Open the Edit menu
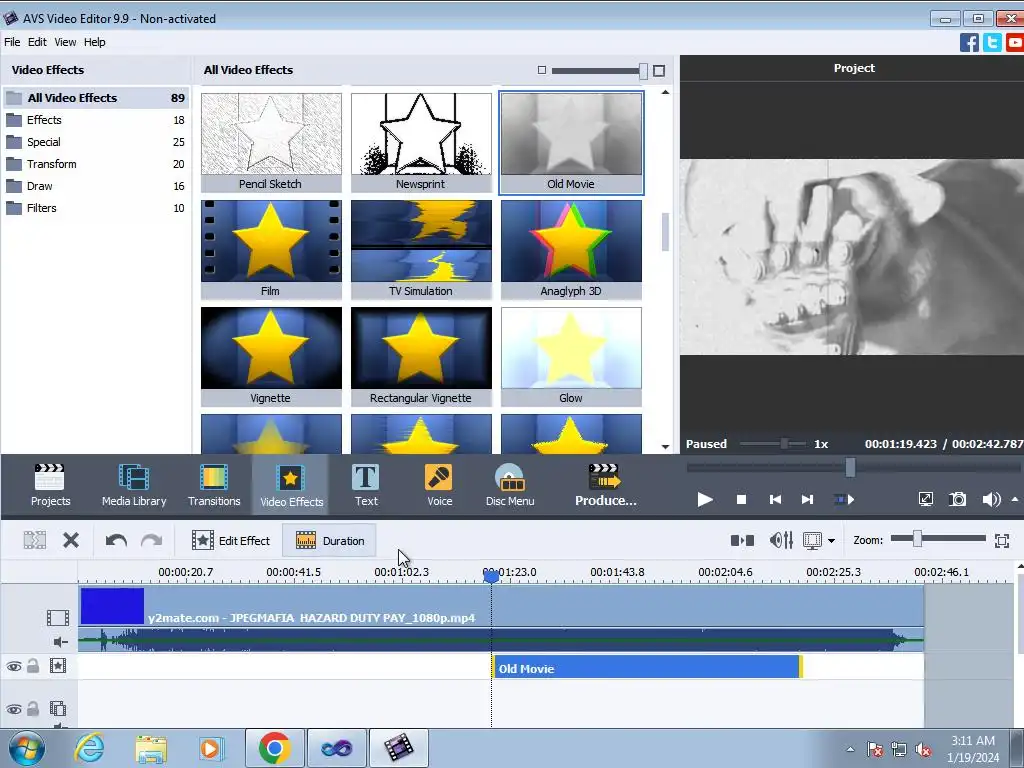1024x768 pixels. [x=37, y=42]
